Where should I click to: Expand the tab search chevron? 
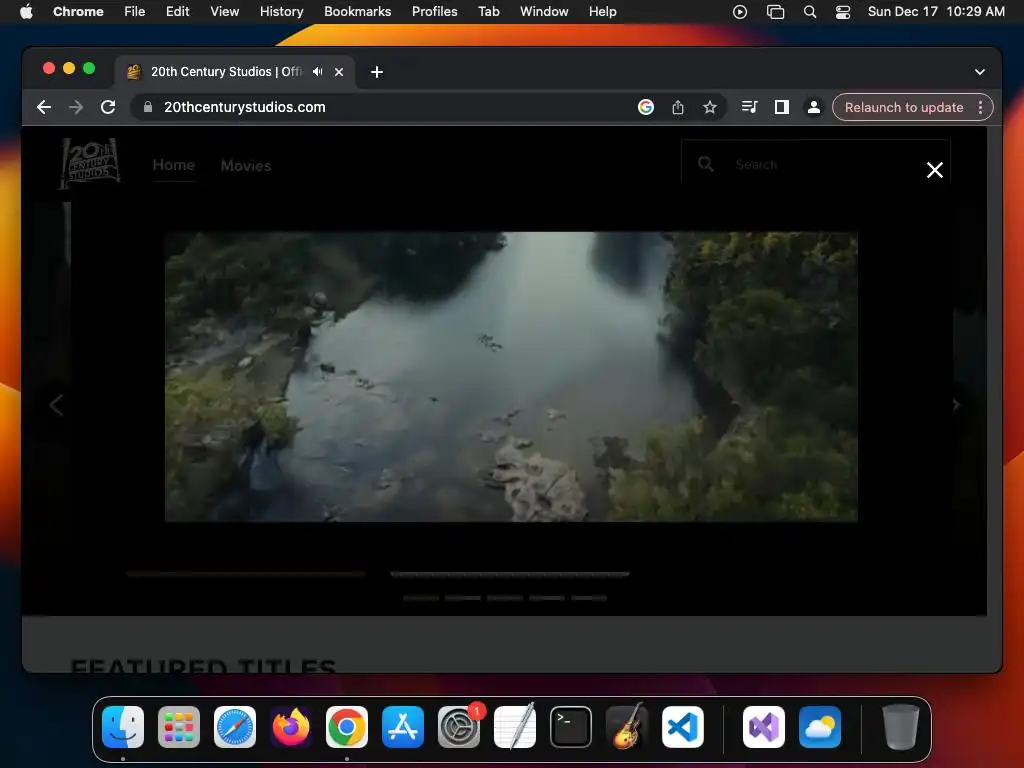pos(980,72)
